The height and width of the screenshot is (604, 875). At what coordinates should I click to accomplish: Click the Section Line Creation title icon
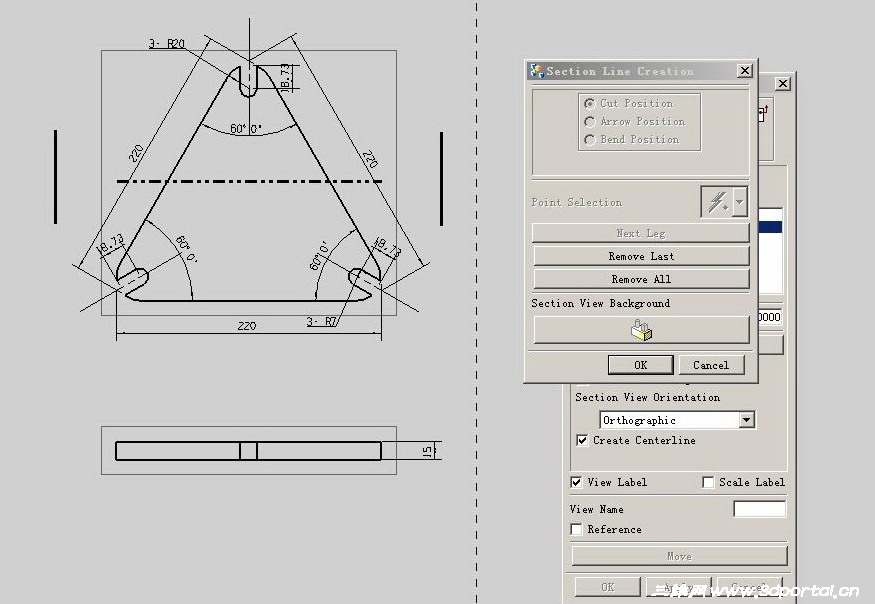[537, 71]
